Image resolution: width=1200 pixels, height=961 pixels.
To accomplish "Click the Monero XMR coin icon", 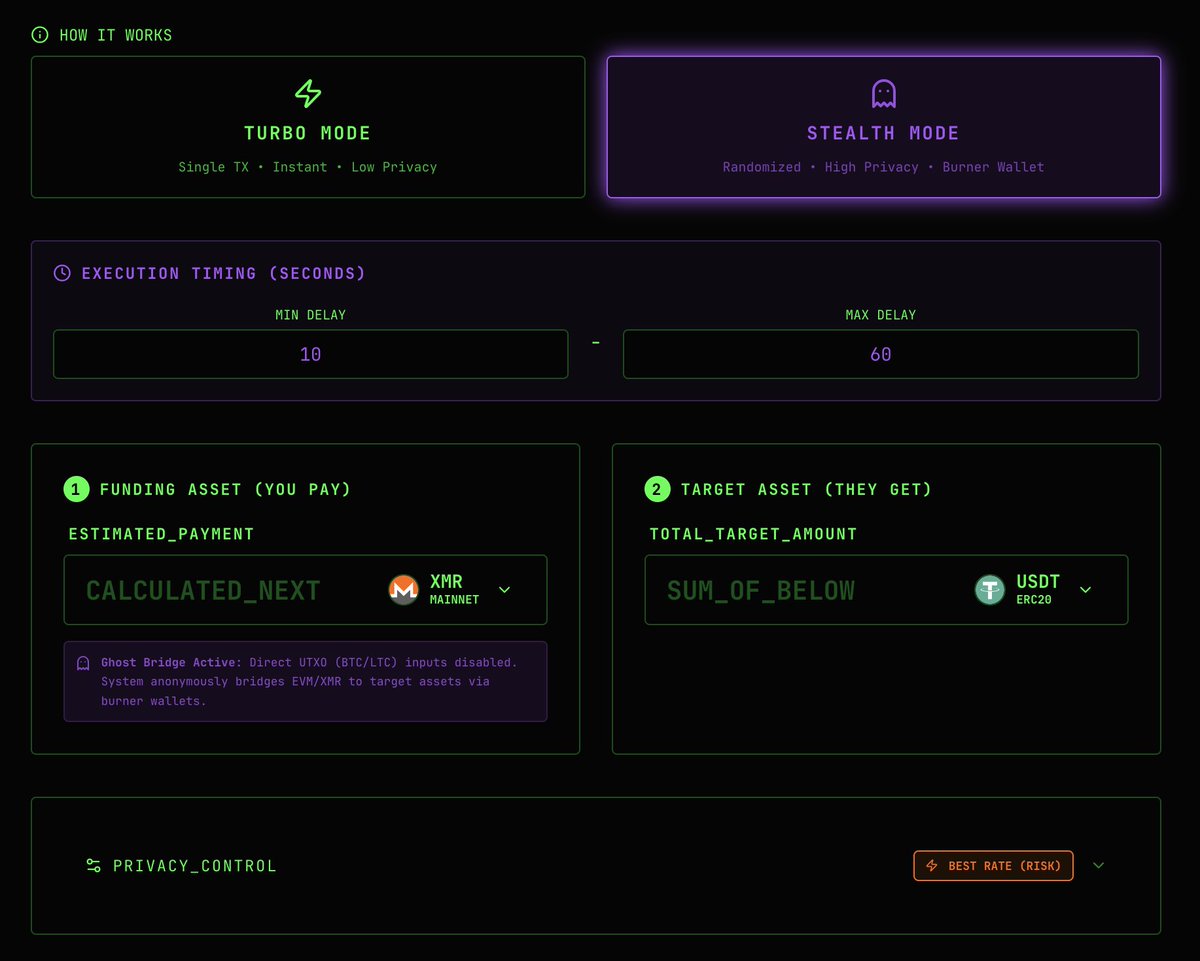I will pos(404,590).
